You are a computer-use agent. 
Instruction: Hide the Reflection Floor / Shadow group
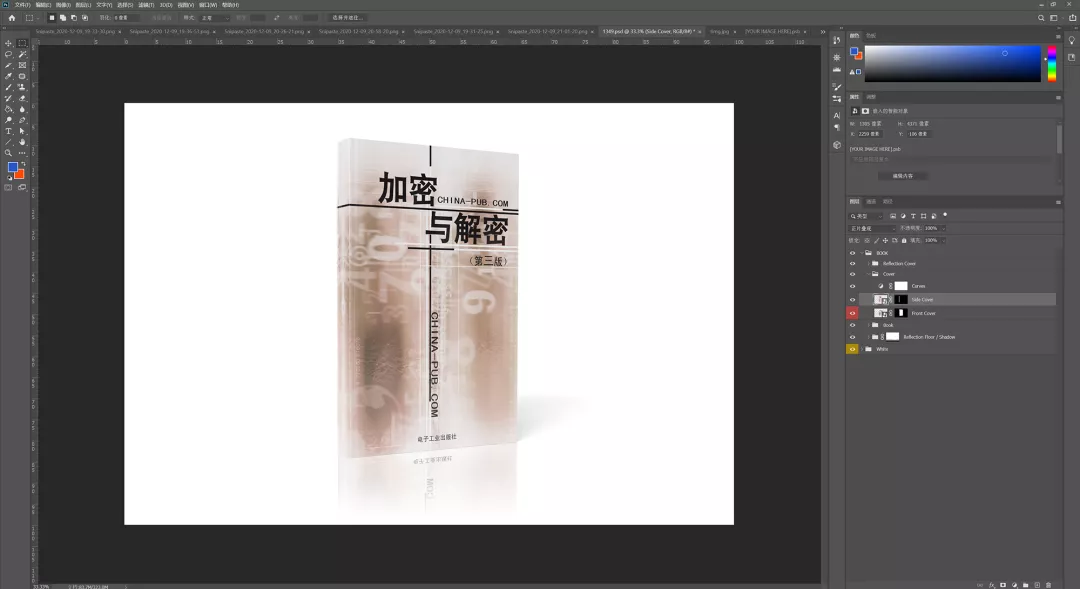coord(852,337)
